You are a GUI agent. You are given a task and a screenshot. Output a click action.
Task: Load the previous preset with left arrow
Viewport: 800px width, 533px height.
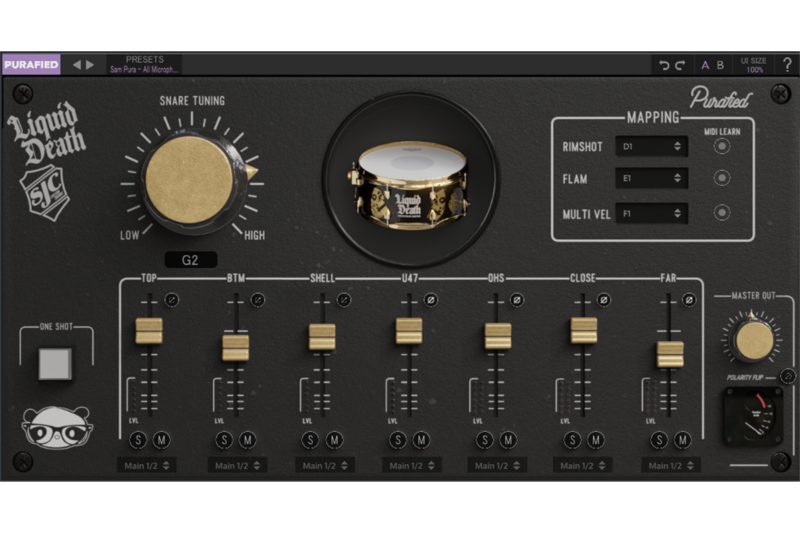[x=77, y=65]
